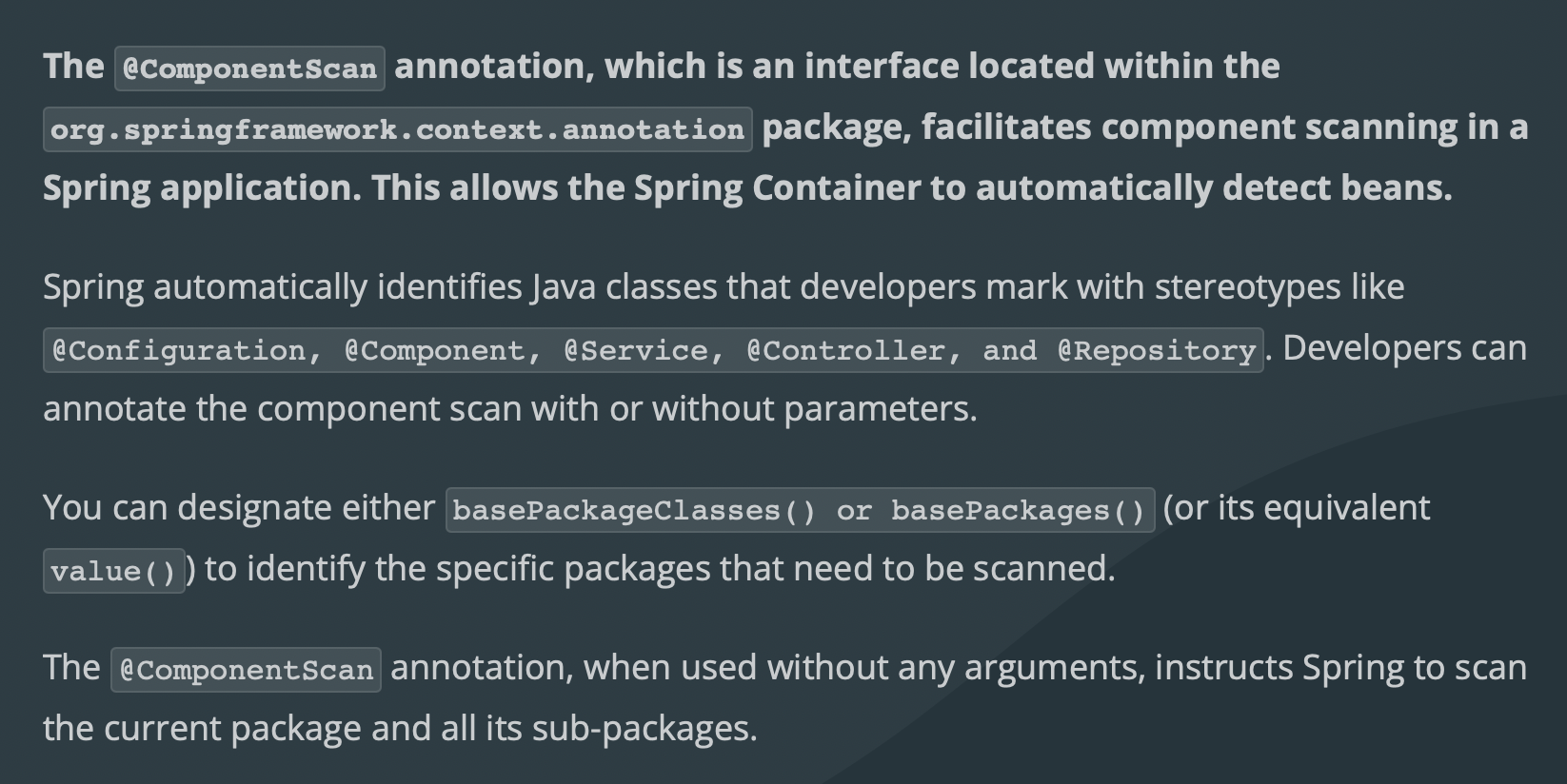Click the bold word "interface"
The height and width of the screenshot is (784, 1567).
pyautogui.click(x=881, y=66)
